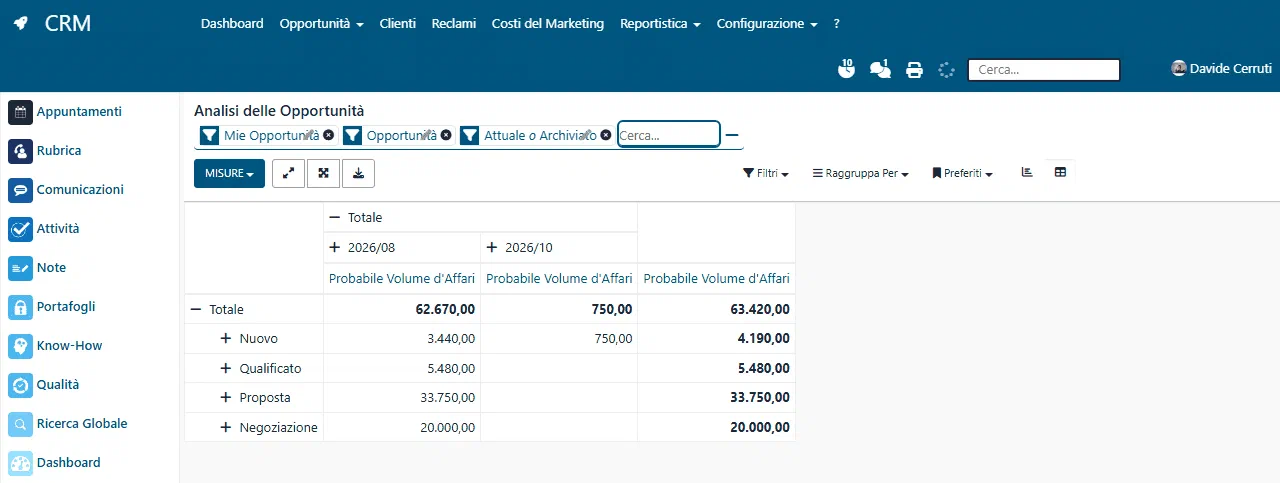The height and width of the screenshot is (483, 1280).
Task: Open Appuntamenti calendar icon in sidebar
Action: (x=21, y=112)
